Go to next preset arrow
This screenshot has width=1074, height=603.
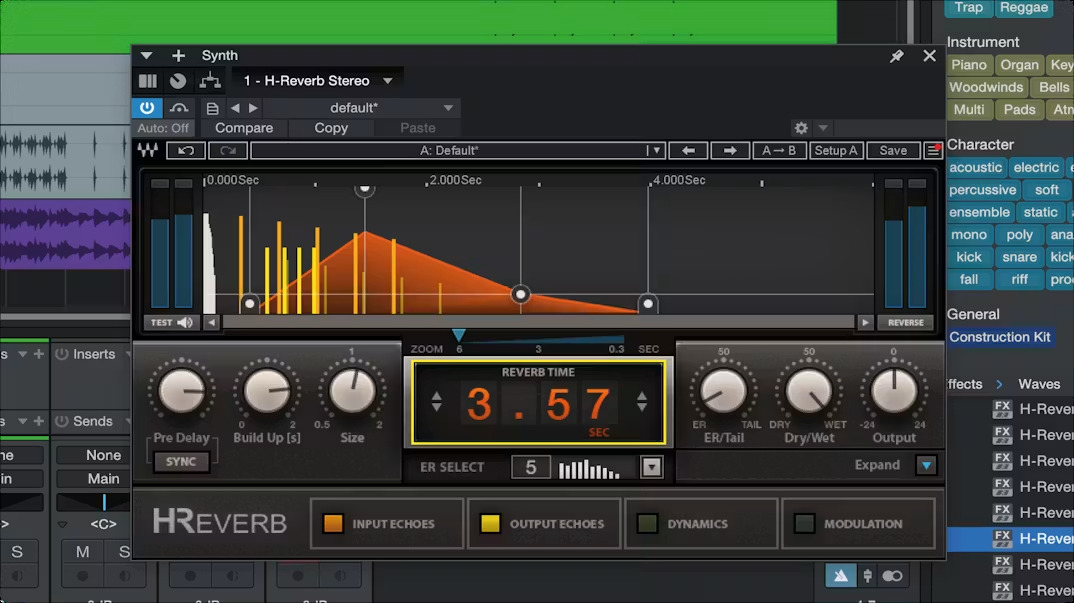[253, 108]
